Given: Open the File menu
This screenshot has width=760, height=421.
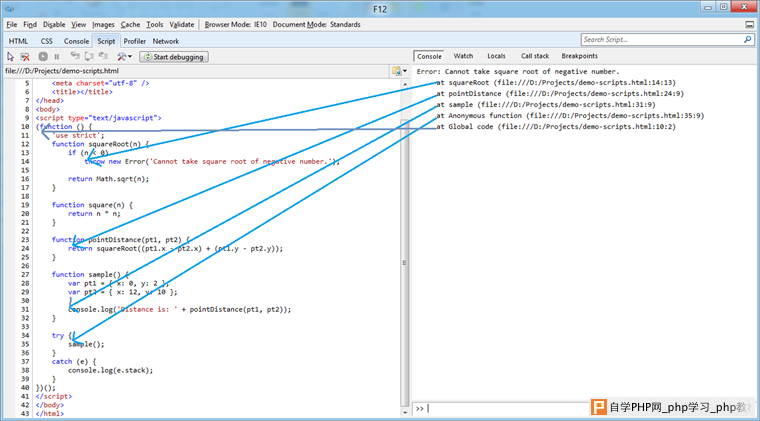Looking at the screenshot, I should tap(12, 24).
